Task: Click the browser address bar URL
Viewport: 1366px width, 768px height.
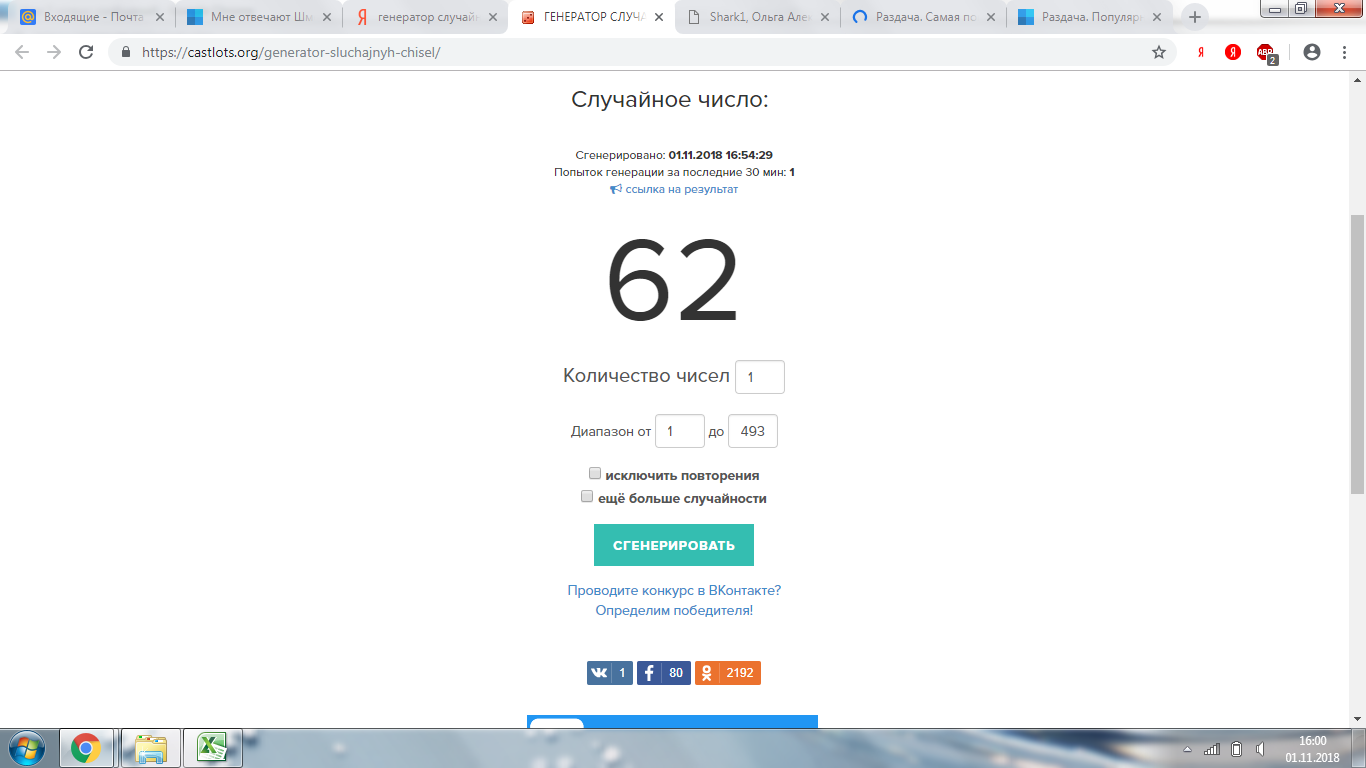Action: click(x=291, y=52)
